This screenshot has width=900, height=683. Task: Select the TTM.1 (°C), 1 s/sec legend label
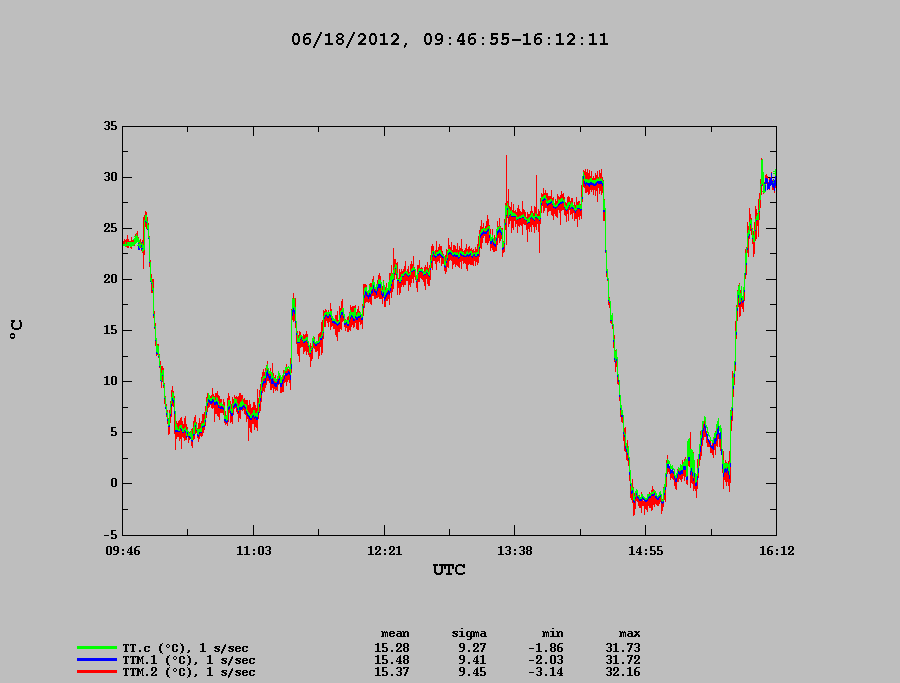point(189,660)
